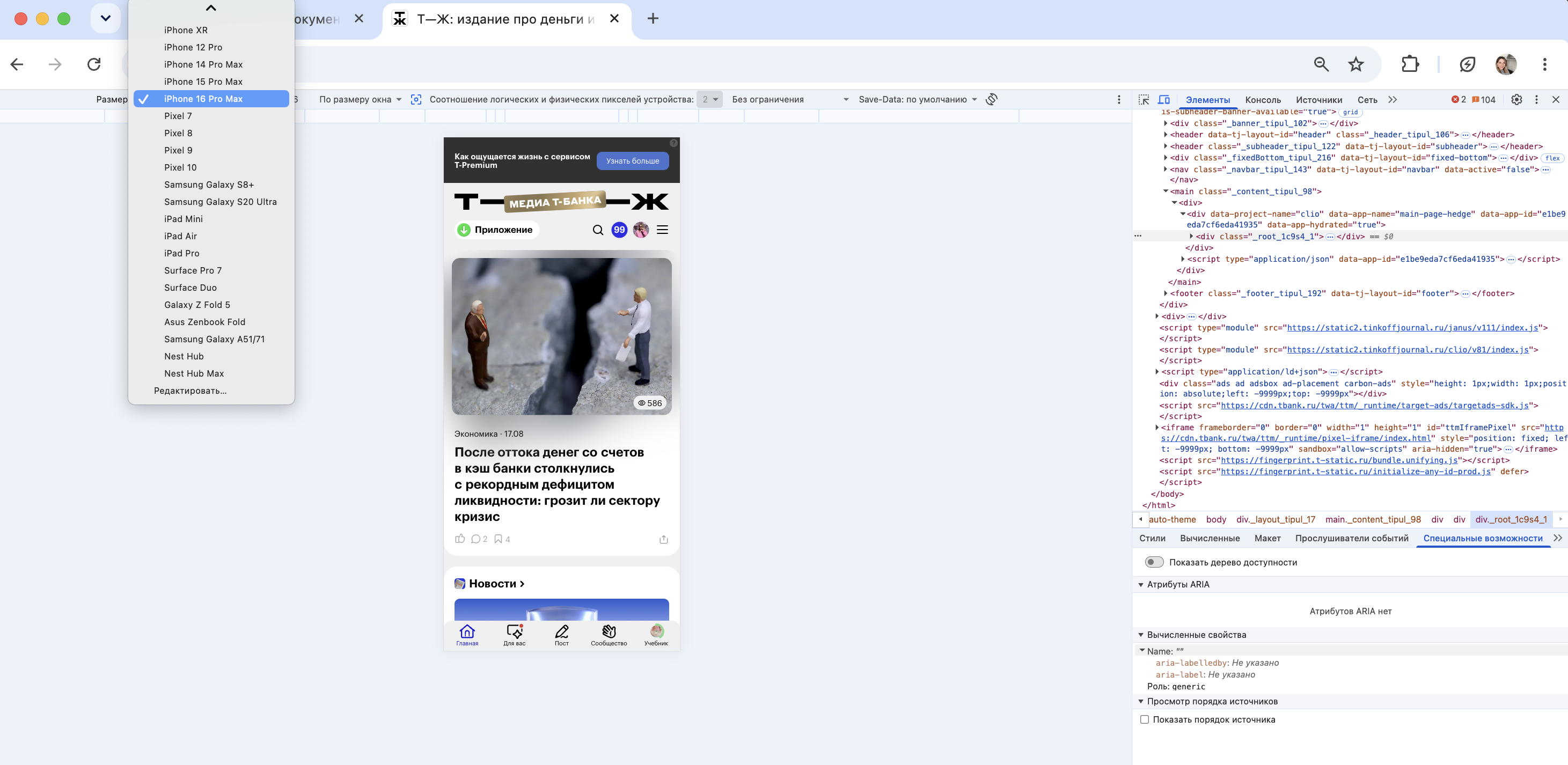Screen dimensions: 1568x765
Task: Share the article icon
Action: [x=663, y=539]
